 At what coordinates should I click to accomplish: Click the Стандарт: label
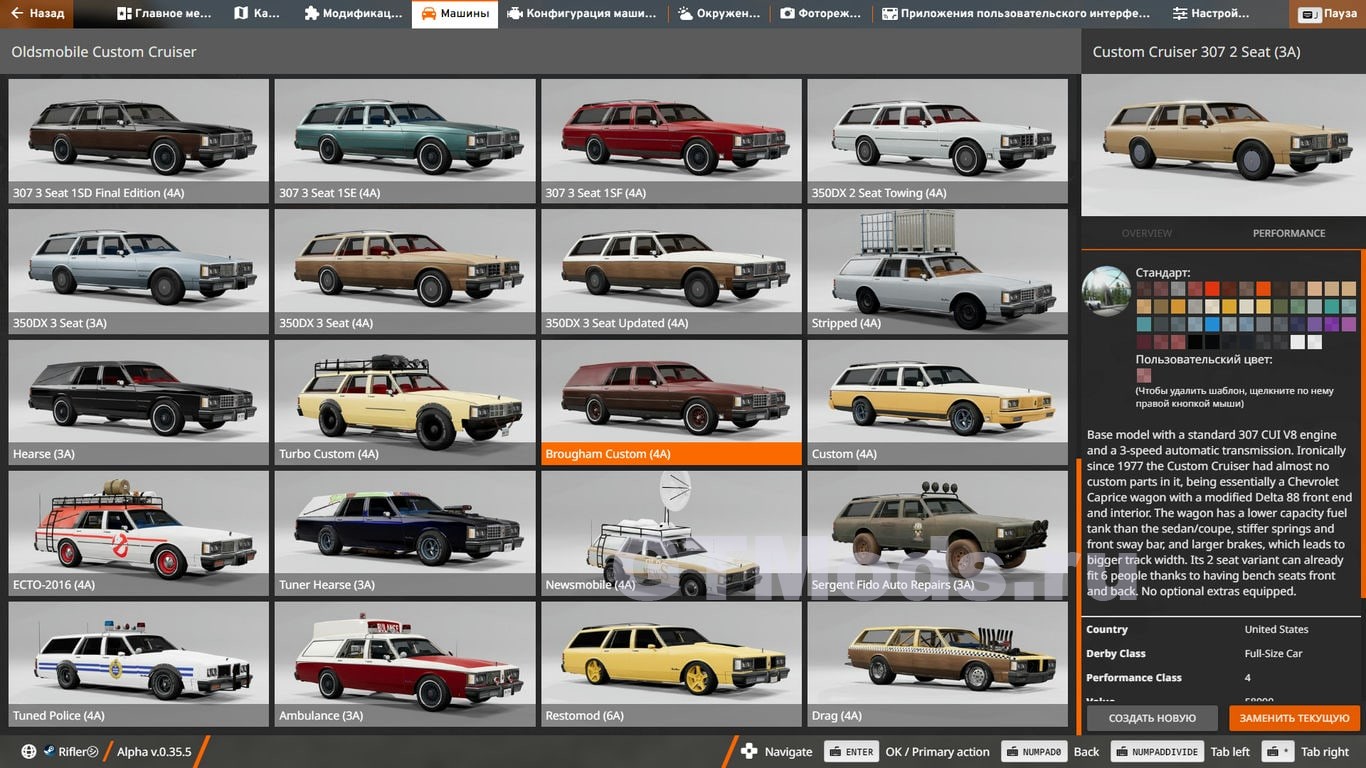(x=1163, y=272)
